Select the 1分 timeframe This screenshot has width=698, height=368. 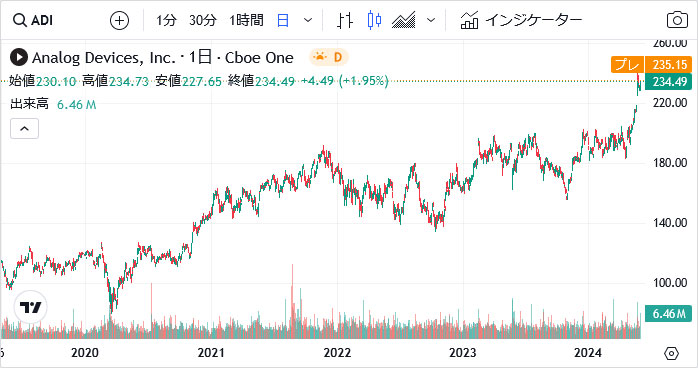(x=166, y=20)
